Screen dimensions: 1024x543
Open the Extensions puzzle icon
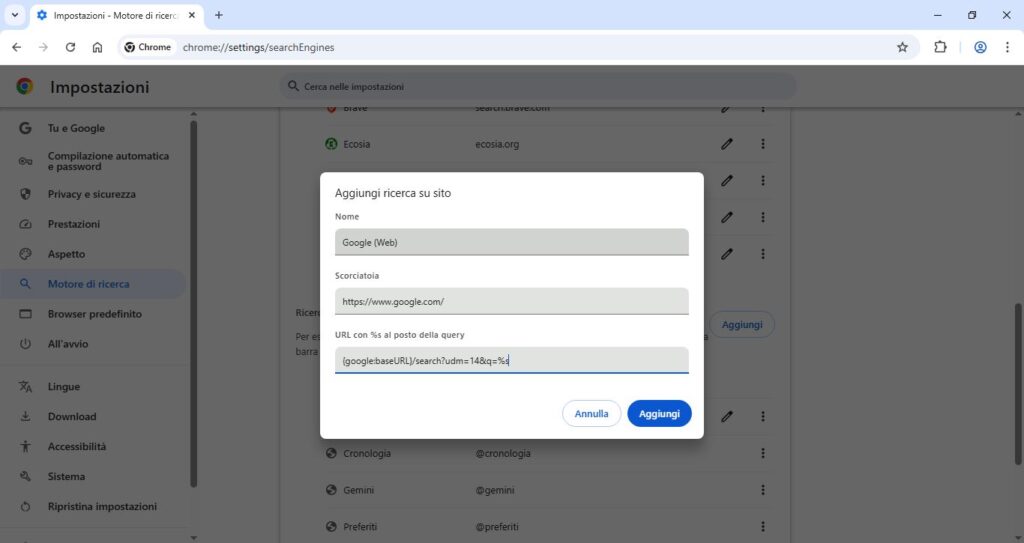tap(940, 47)
